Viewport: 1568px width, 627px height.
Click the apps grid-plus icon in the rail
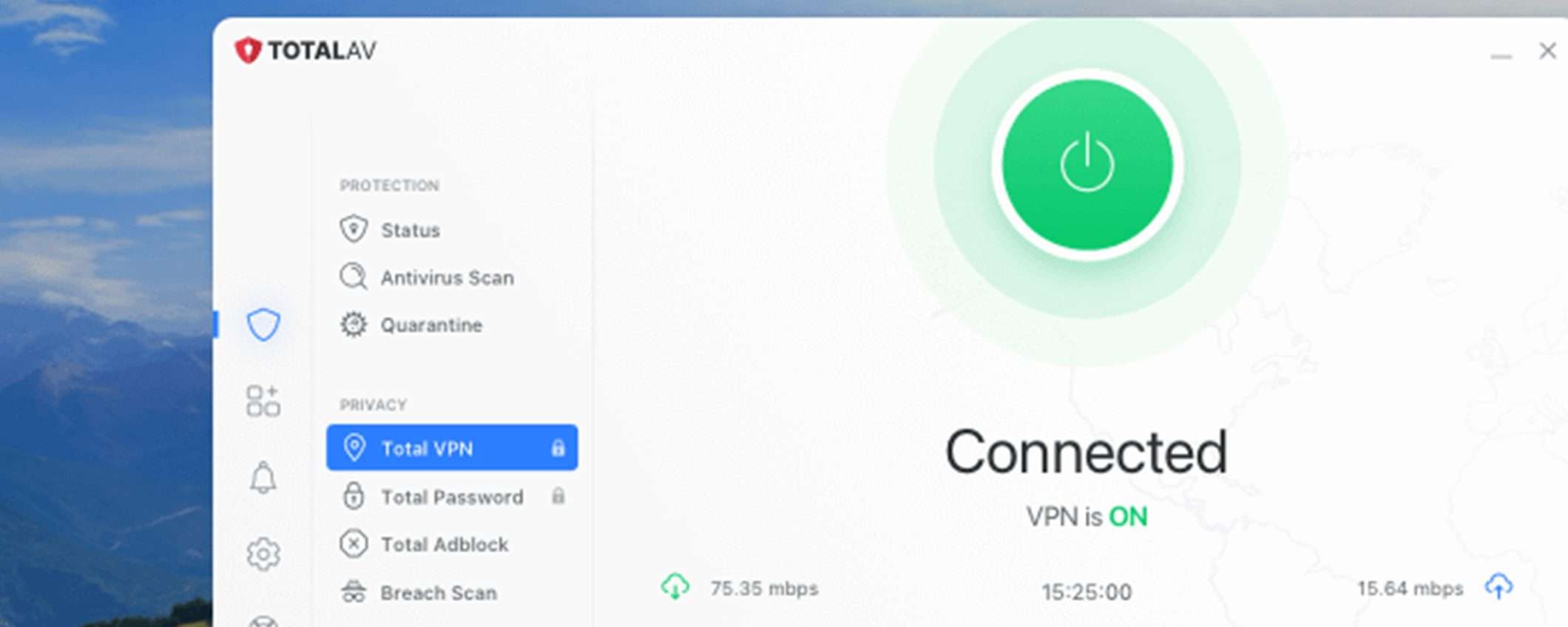pyautogui.click(x=263, y=401)
